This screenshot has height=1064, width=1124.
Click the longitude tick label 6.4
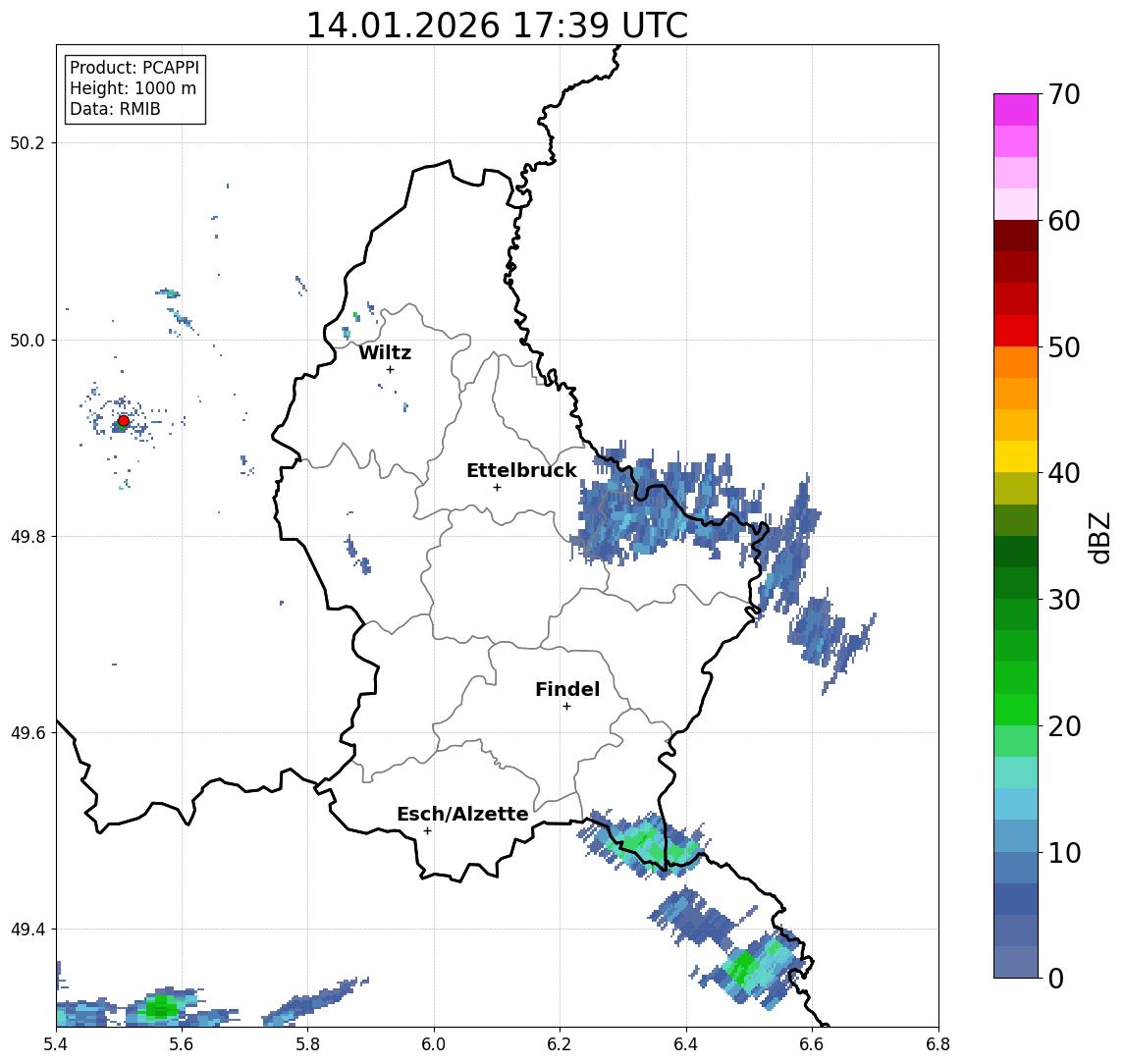click(x=686, y=1044)
